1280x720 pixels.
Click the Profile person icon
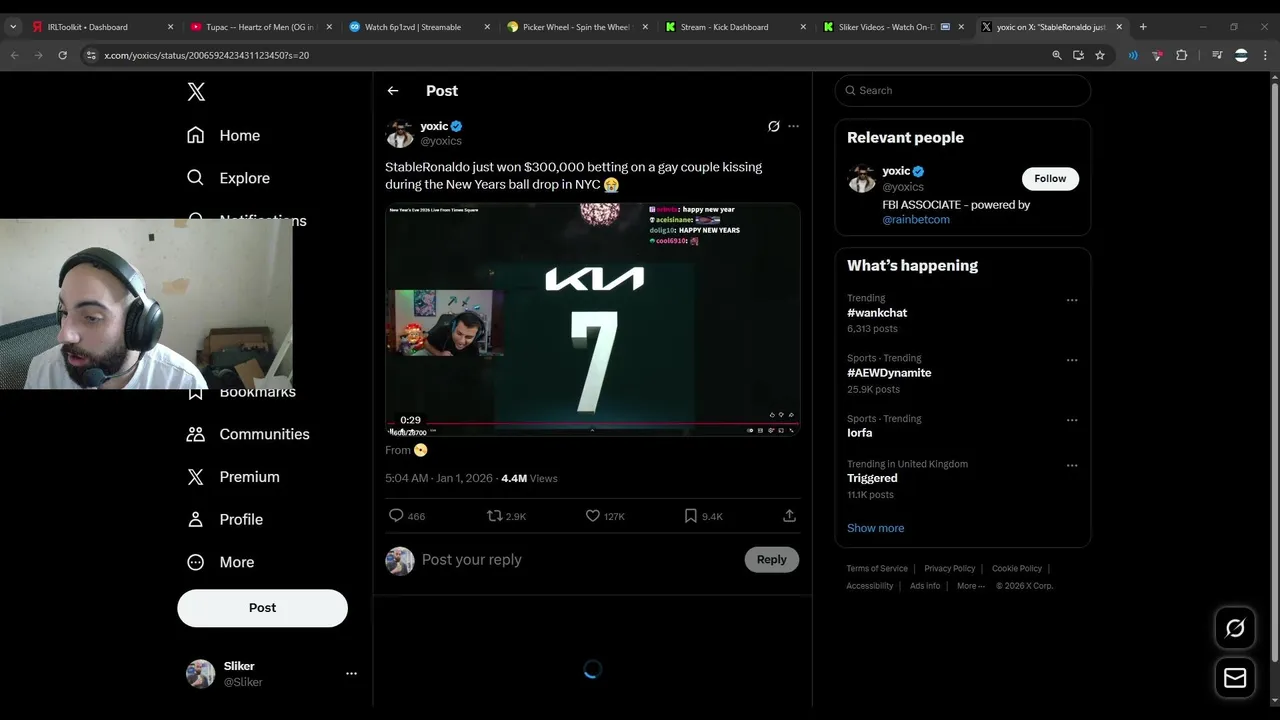tap(196, 519)
